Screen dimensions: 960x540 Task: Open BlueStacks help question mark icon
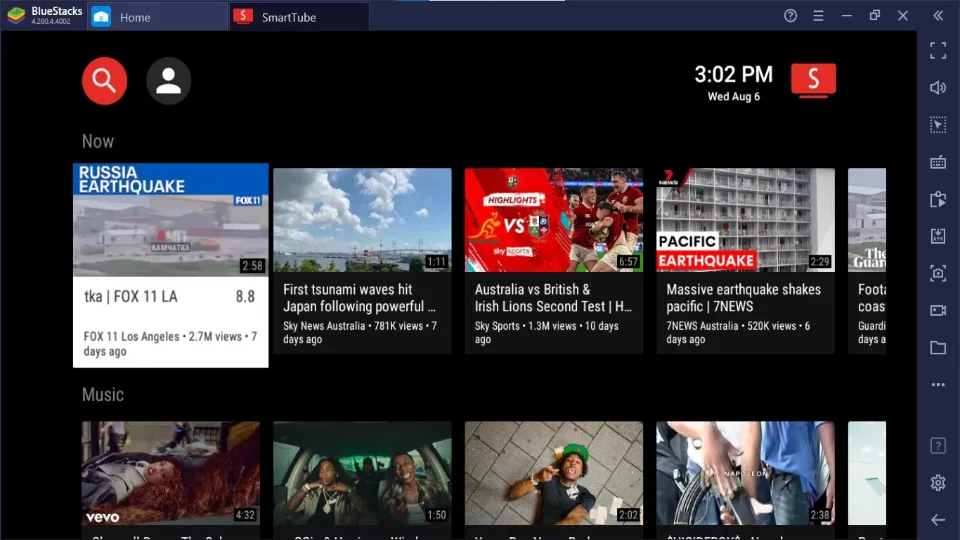pyautogui.click(x=790, y=16)
